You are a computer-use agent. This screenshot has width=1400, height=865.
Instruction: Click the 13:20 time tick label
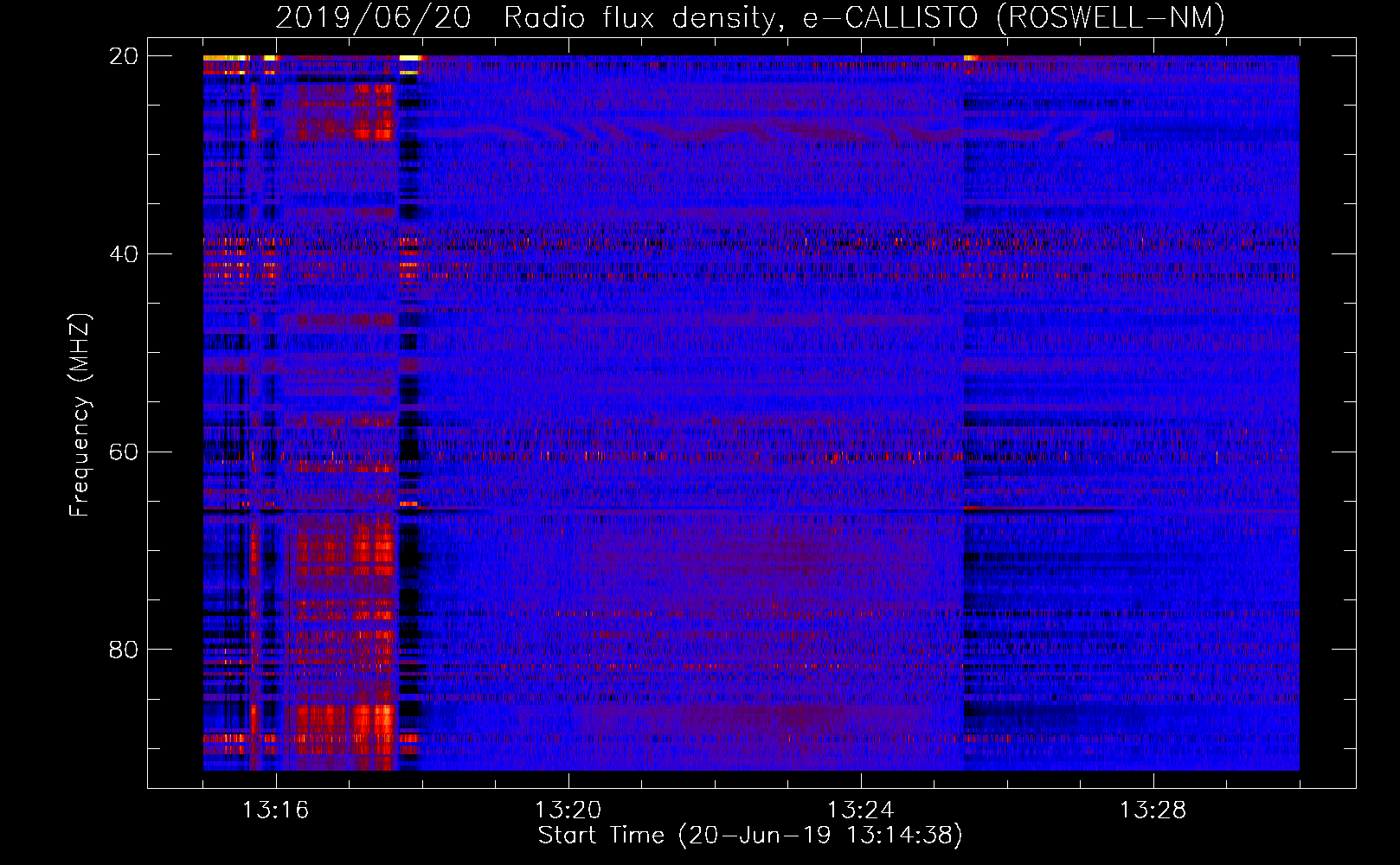pyautogui.click(x=568, y=811)
